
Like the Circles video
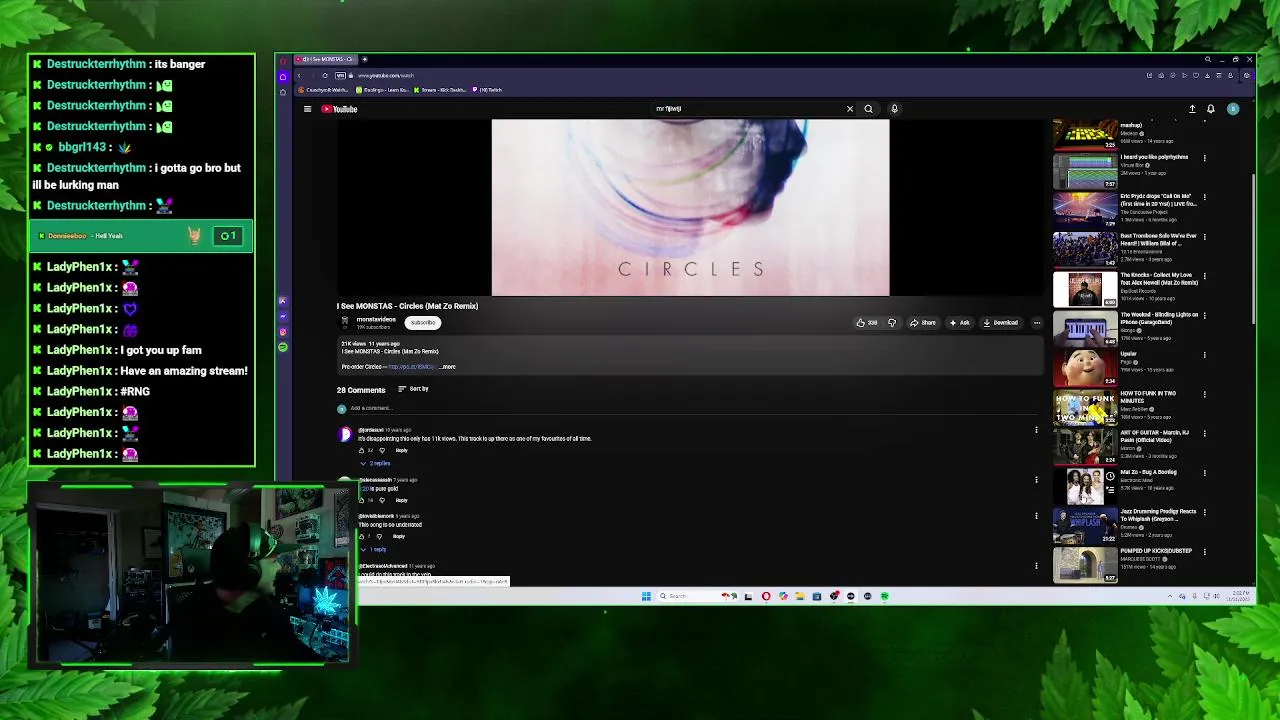867,323
